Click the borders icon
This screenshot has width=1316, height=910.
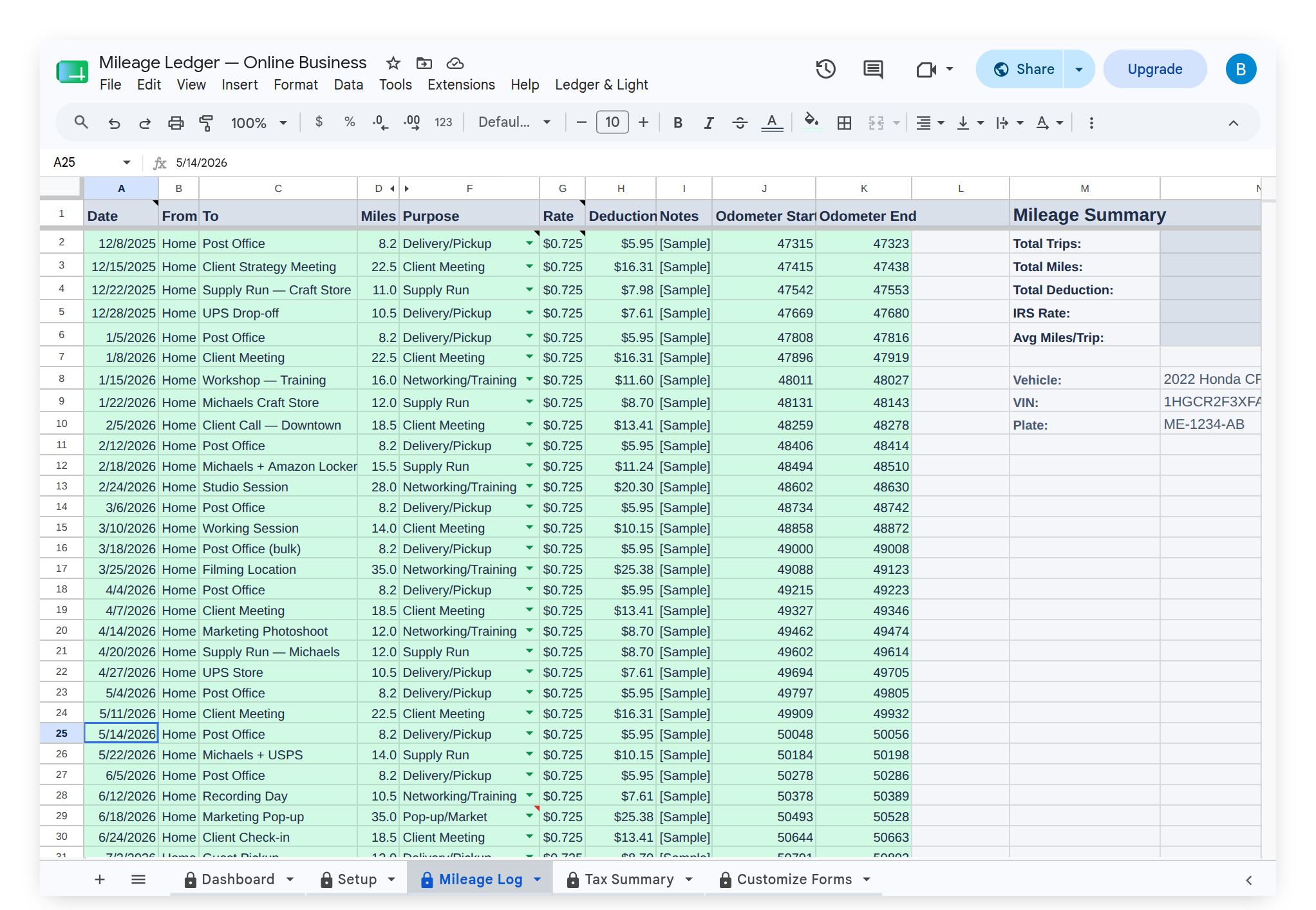point(844,122)
